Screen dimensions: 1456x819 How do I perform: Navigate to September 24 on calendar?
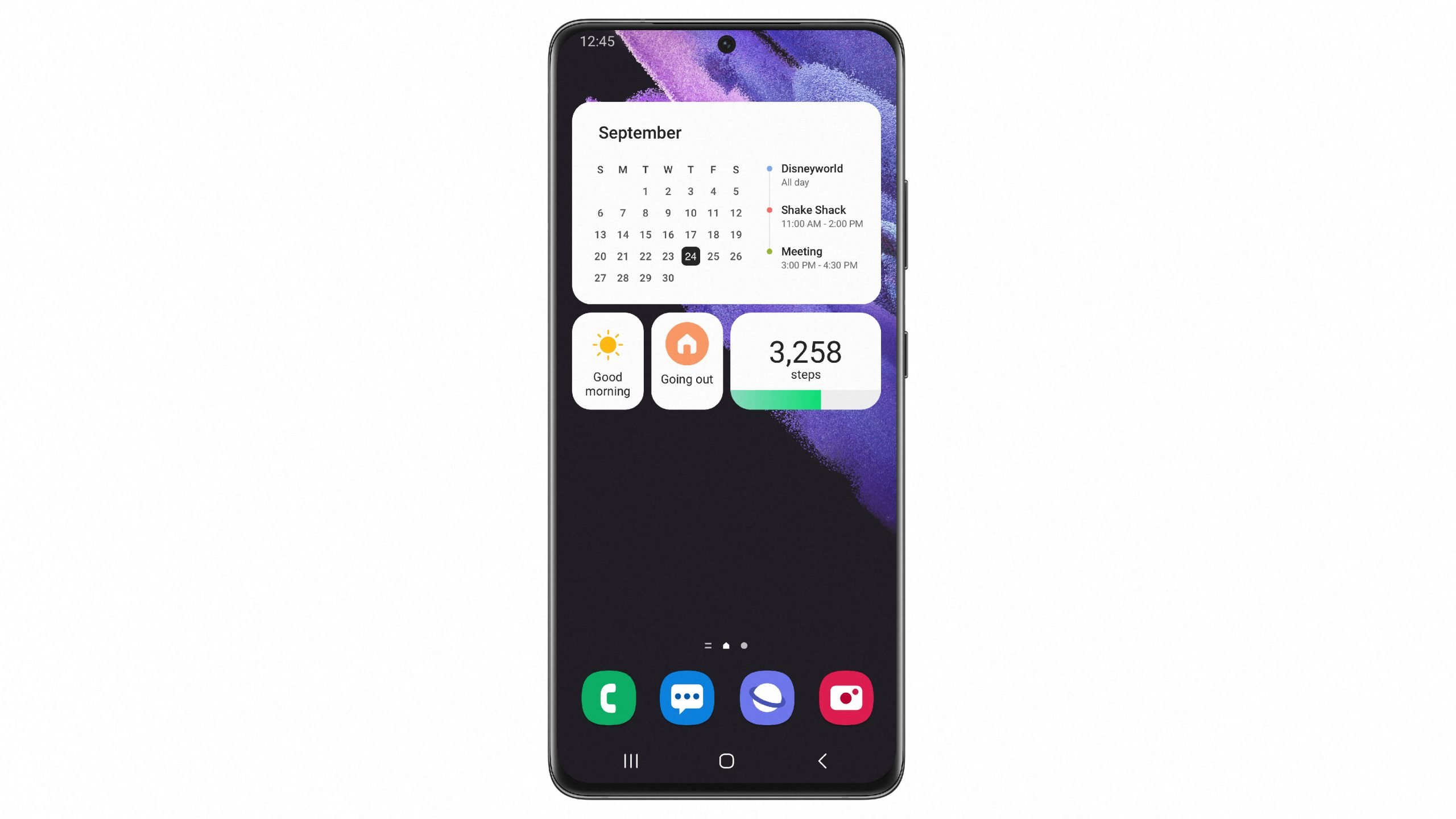tap(690, 256)
